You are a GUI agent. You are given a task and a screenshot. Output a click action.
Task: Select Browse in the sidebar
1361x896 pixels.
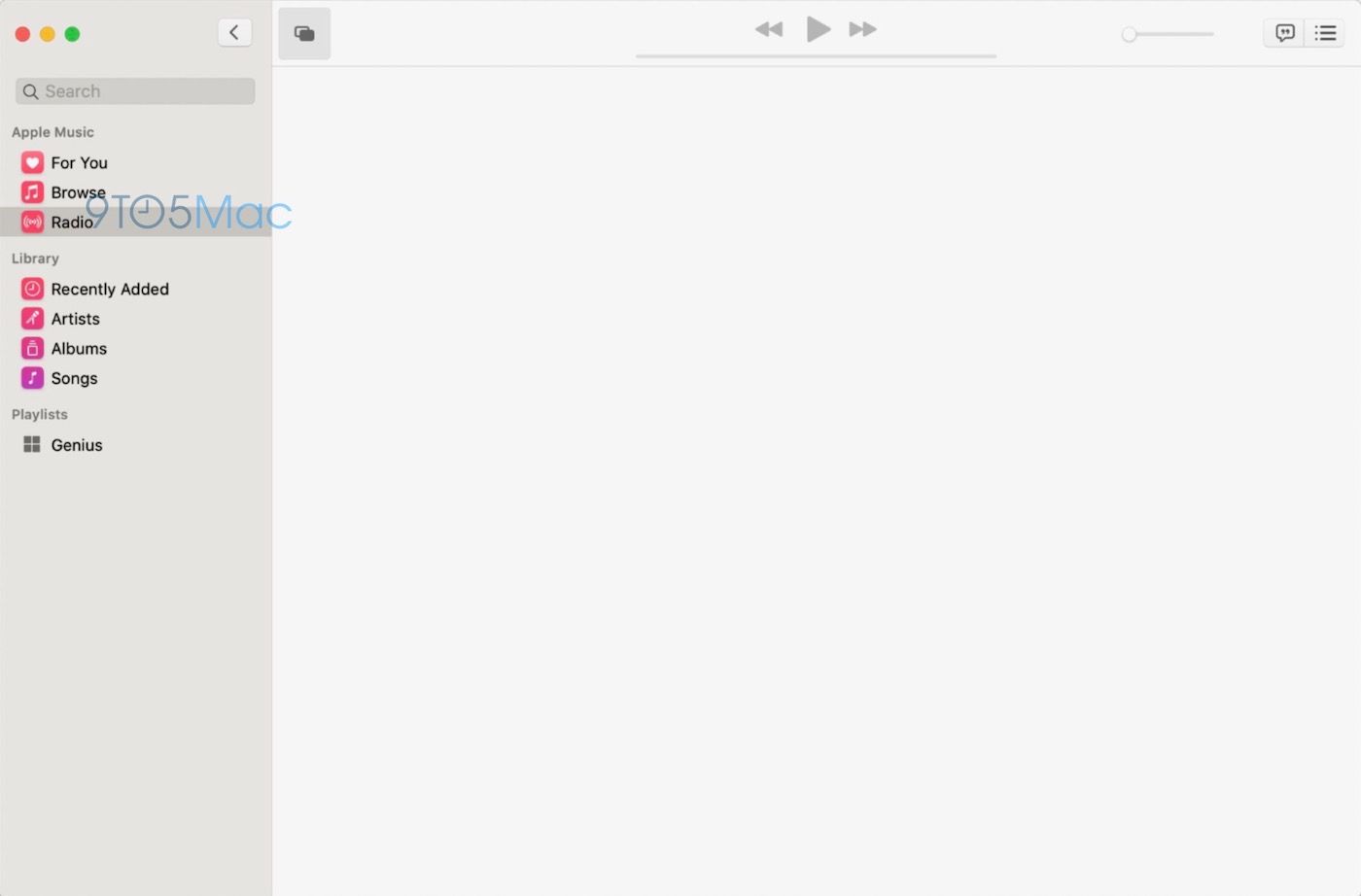pyautogui.click(x=136, y=192)
